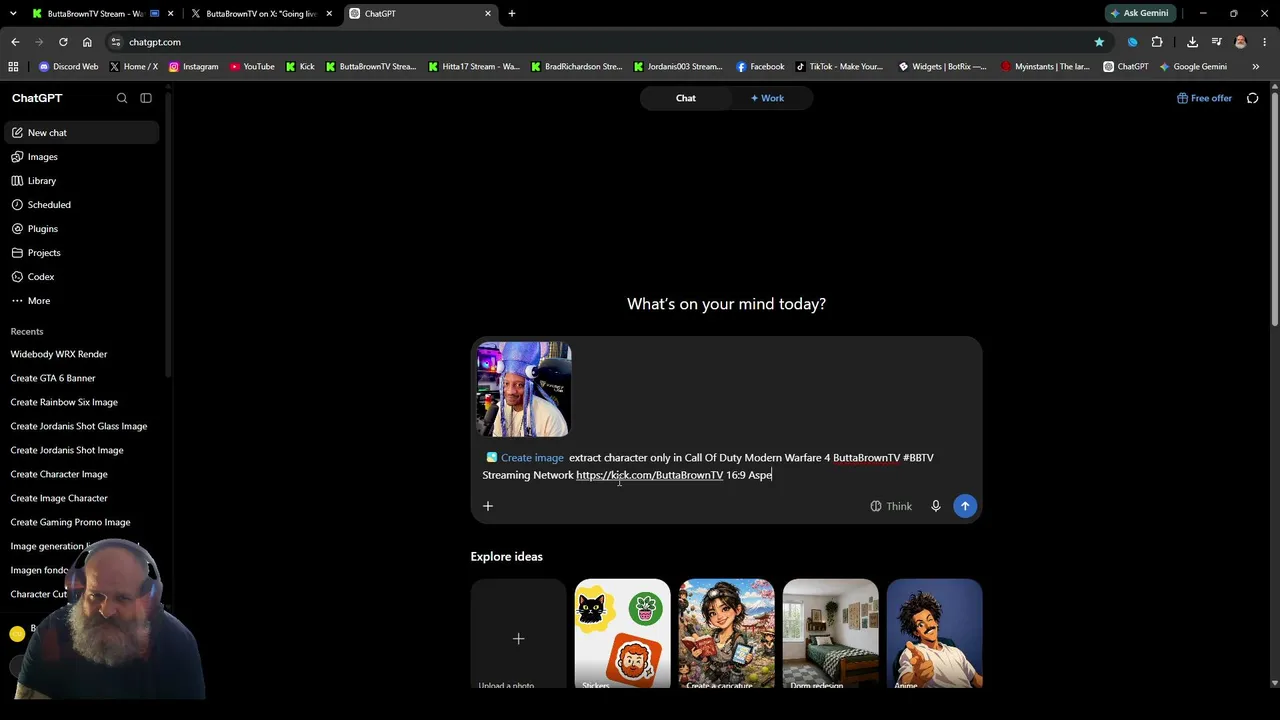
Task: Switch to the Work mode tab
Action: point(767,98)
